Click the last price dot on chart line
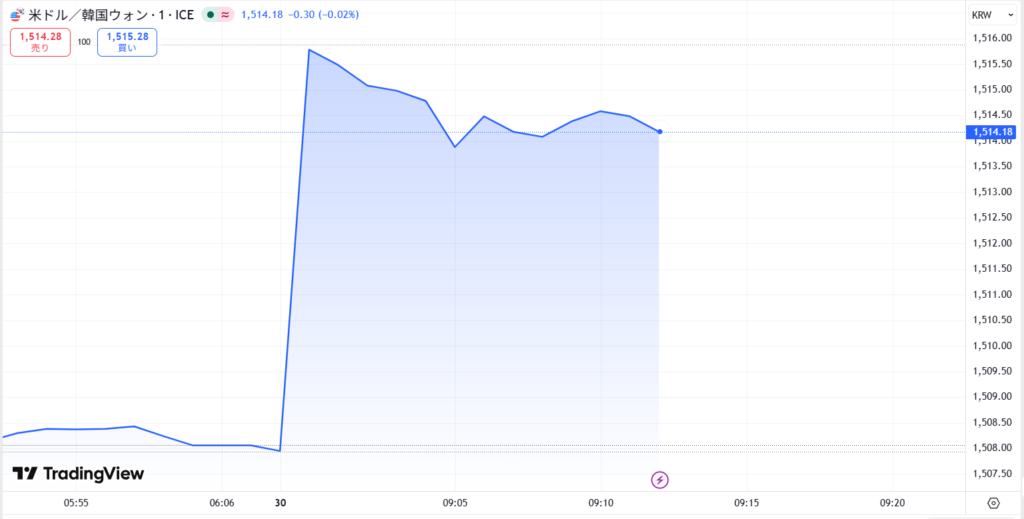This screenshot has width=1024, height=519. coord(660,132)
